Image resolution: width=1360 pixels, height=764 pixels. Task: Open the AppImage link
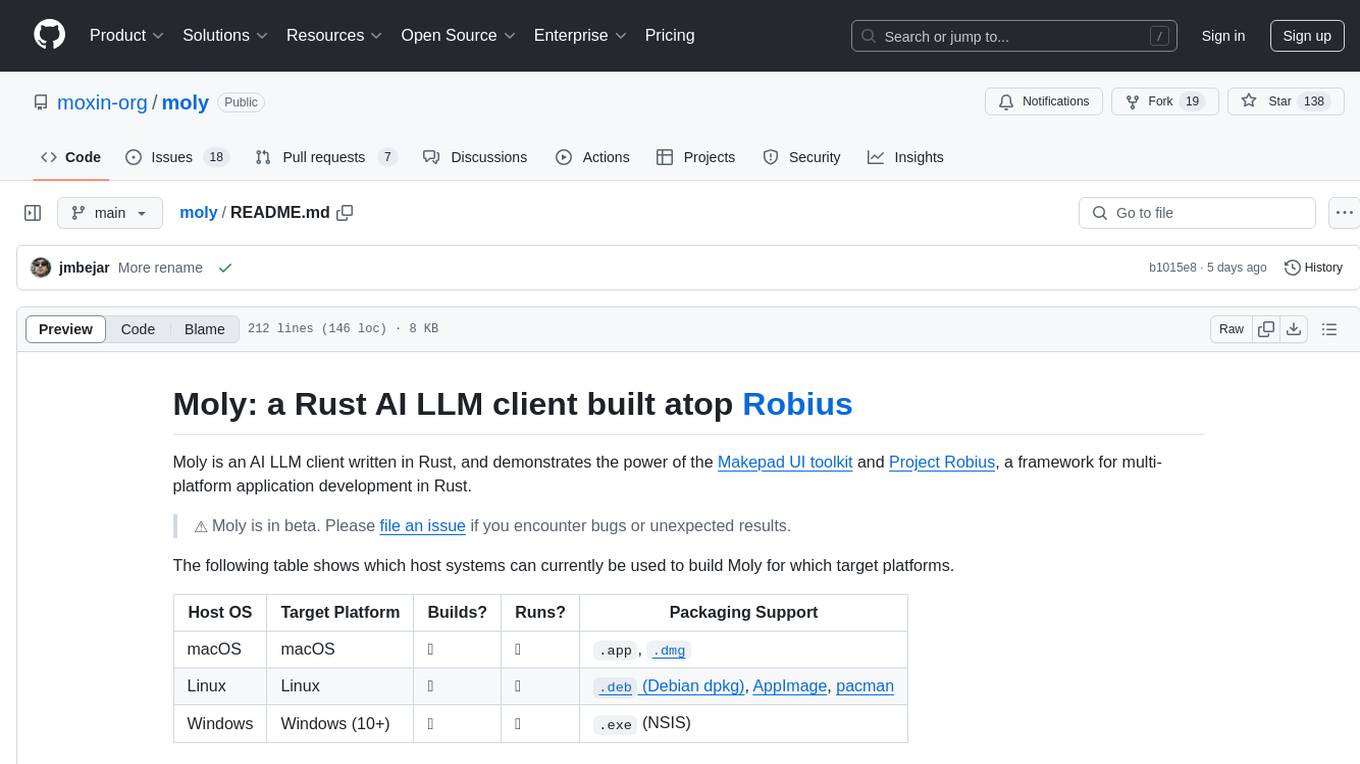[x=790, y=686]
